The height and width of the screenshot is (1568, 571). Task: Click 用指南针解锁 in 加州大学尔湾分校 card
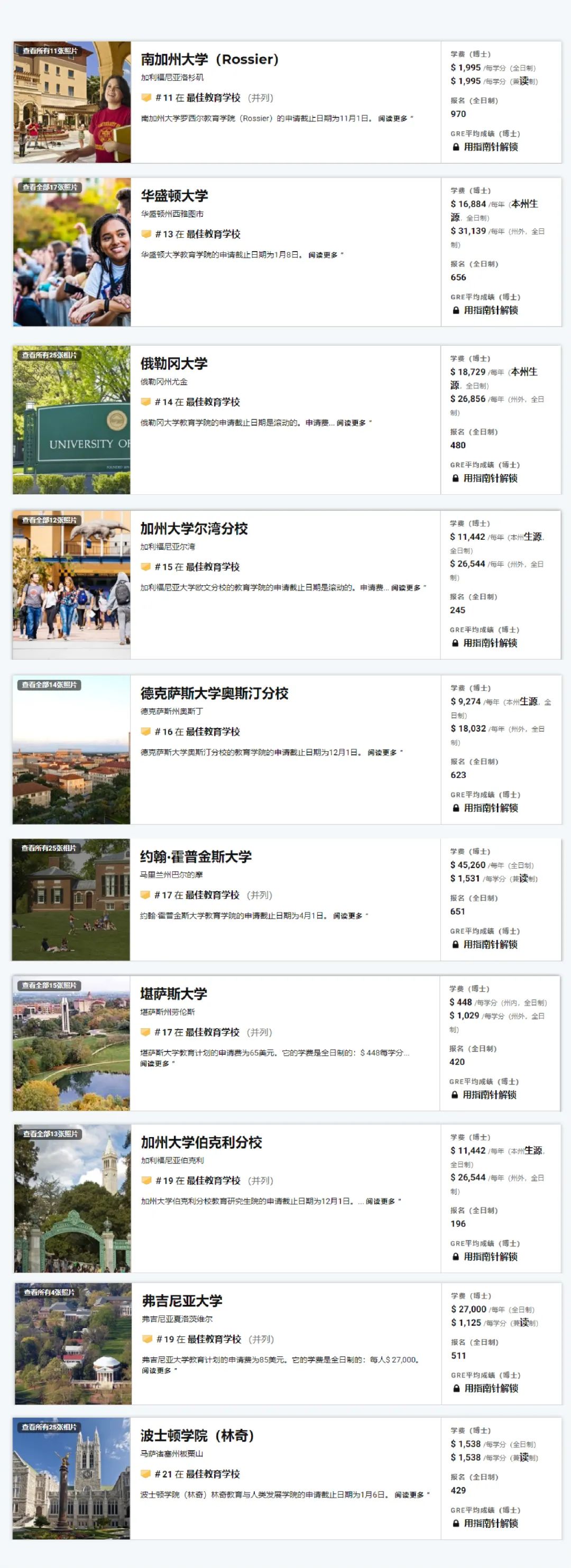(490, 643)
